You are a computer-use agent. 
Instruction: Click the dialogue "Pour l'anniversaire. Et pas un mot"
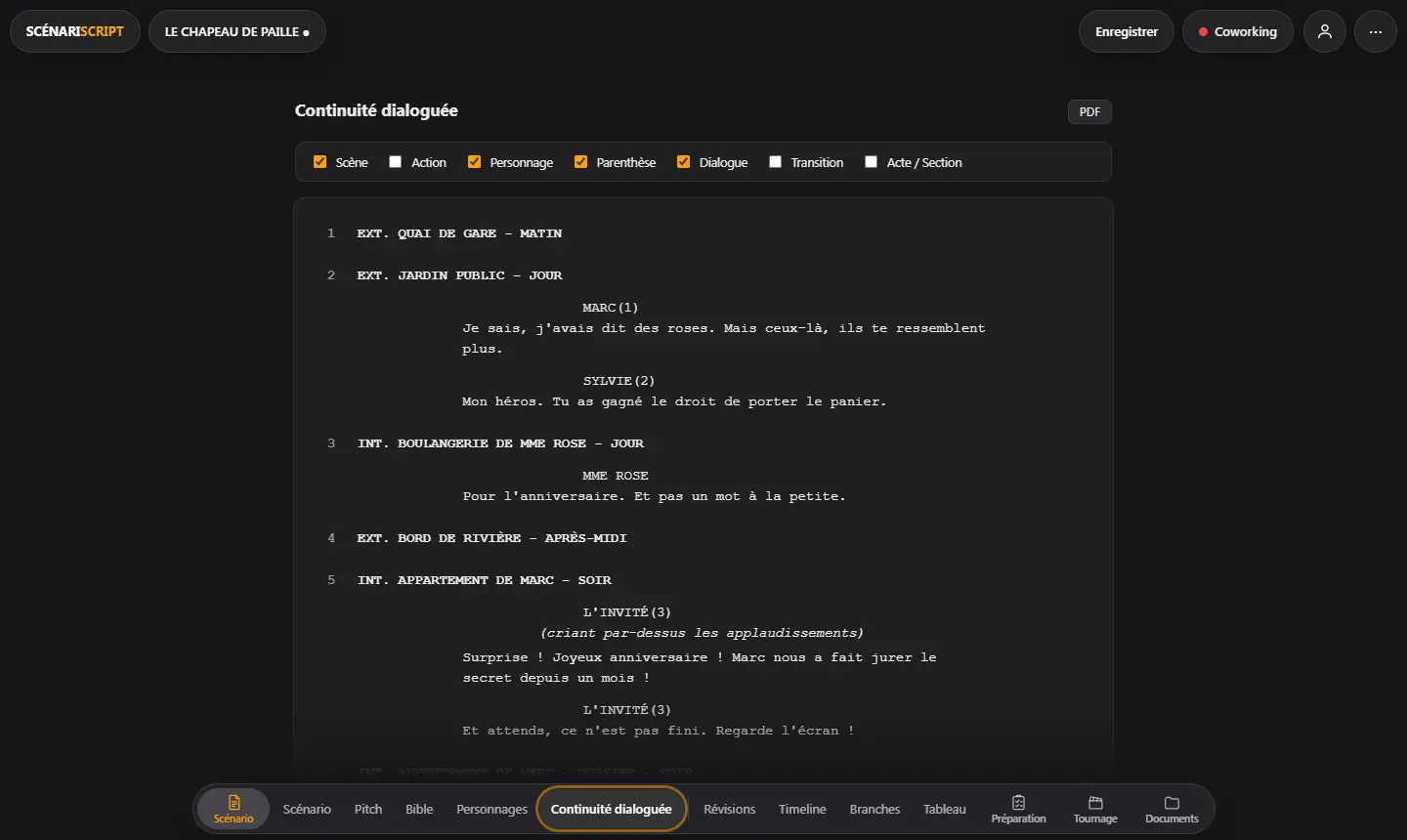click(x=654, y=496)
